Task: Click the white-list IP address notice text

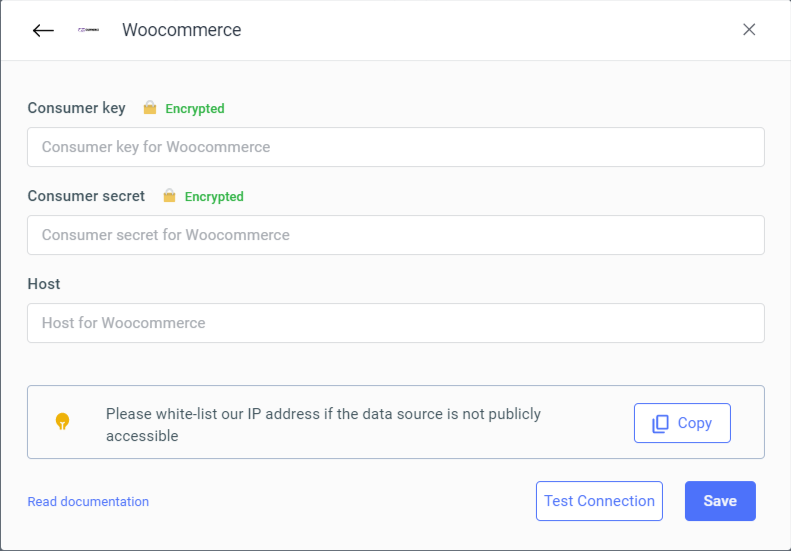Action: point(323,424)
